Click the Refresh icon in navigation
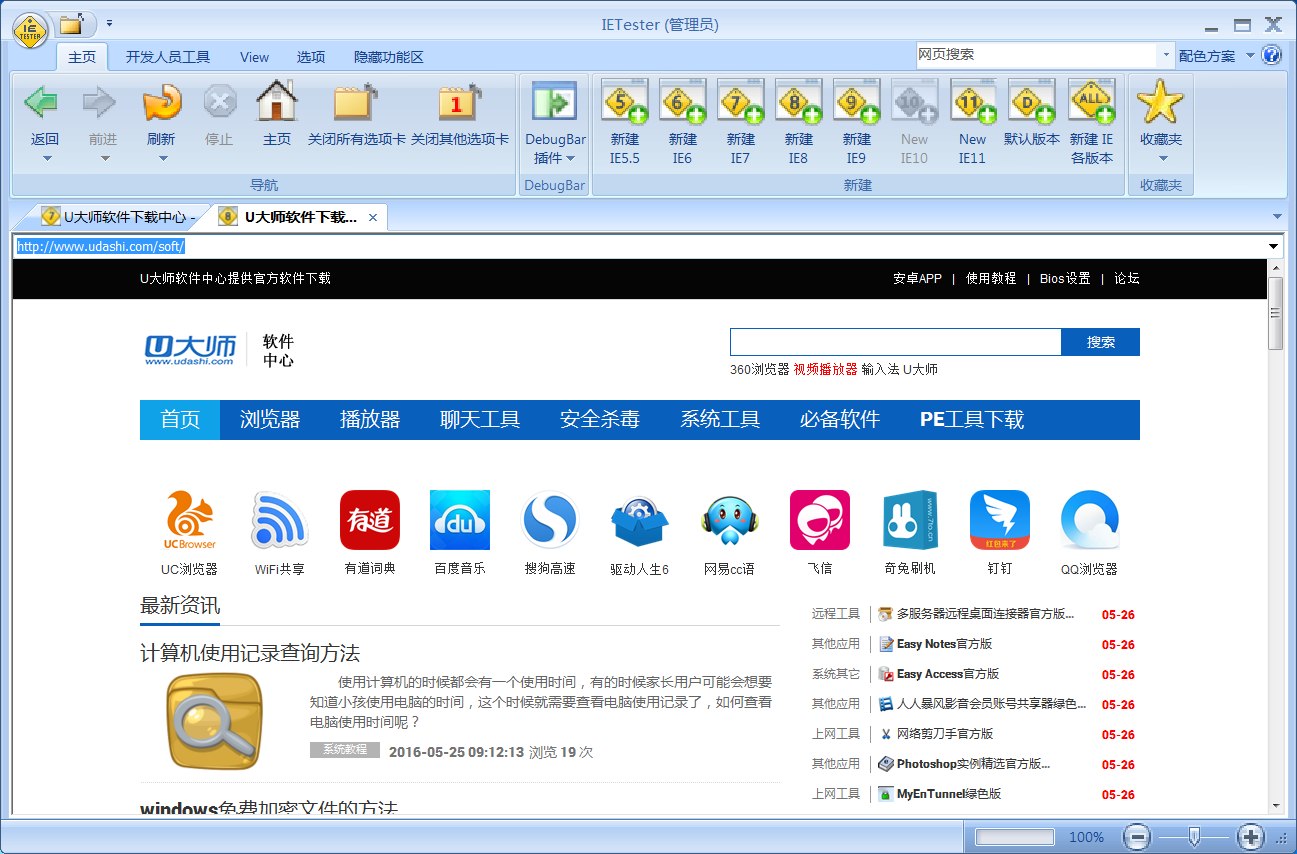The image size is (1297, 854). [161, 102]
